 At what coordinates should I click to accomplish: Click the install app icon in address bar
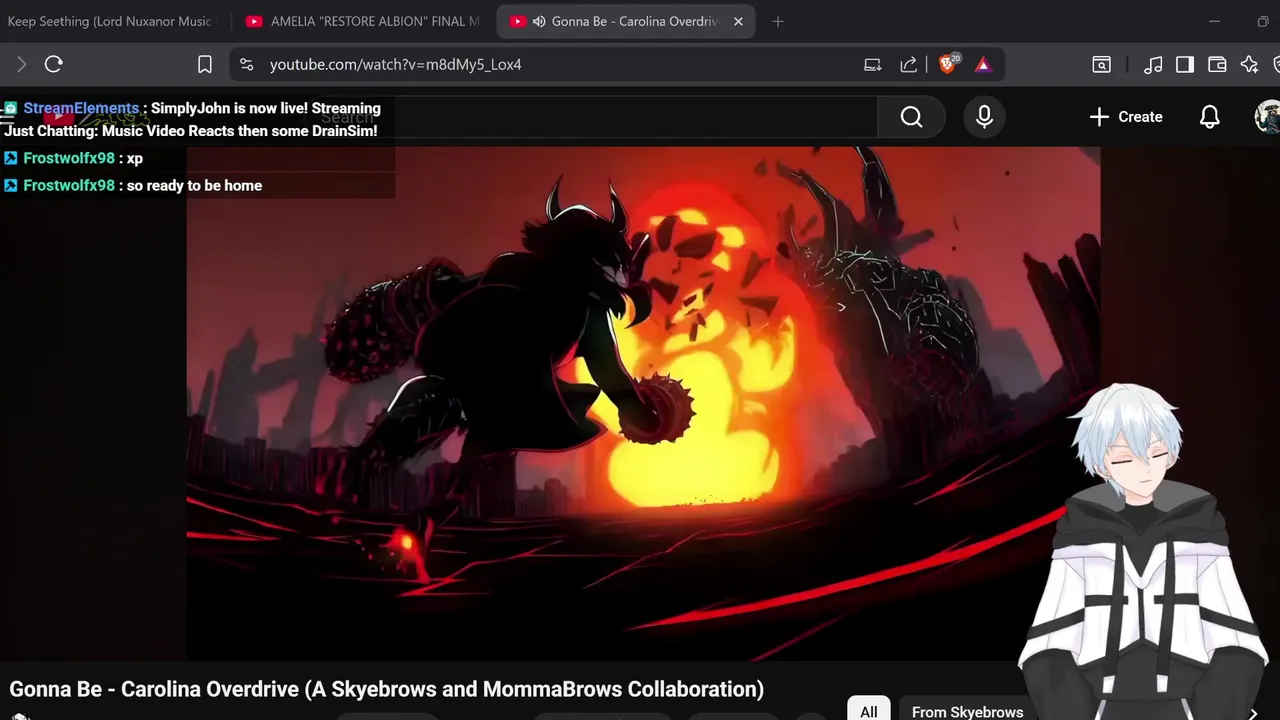point(872,64)
